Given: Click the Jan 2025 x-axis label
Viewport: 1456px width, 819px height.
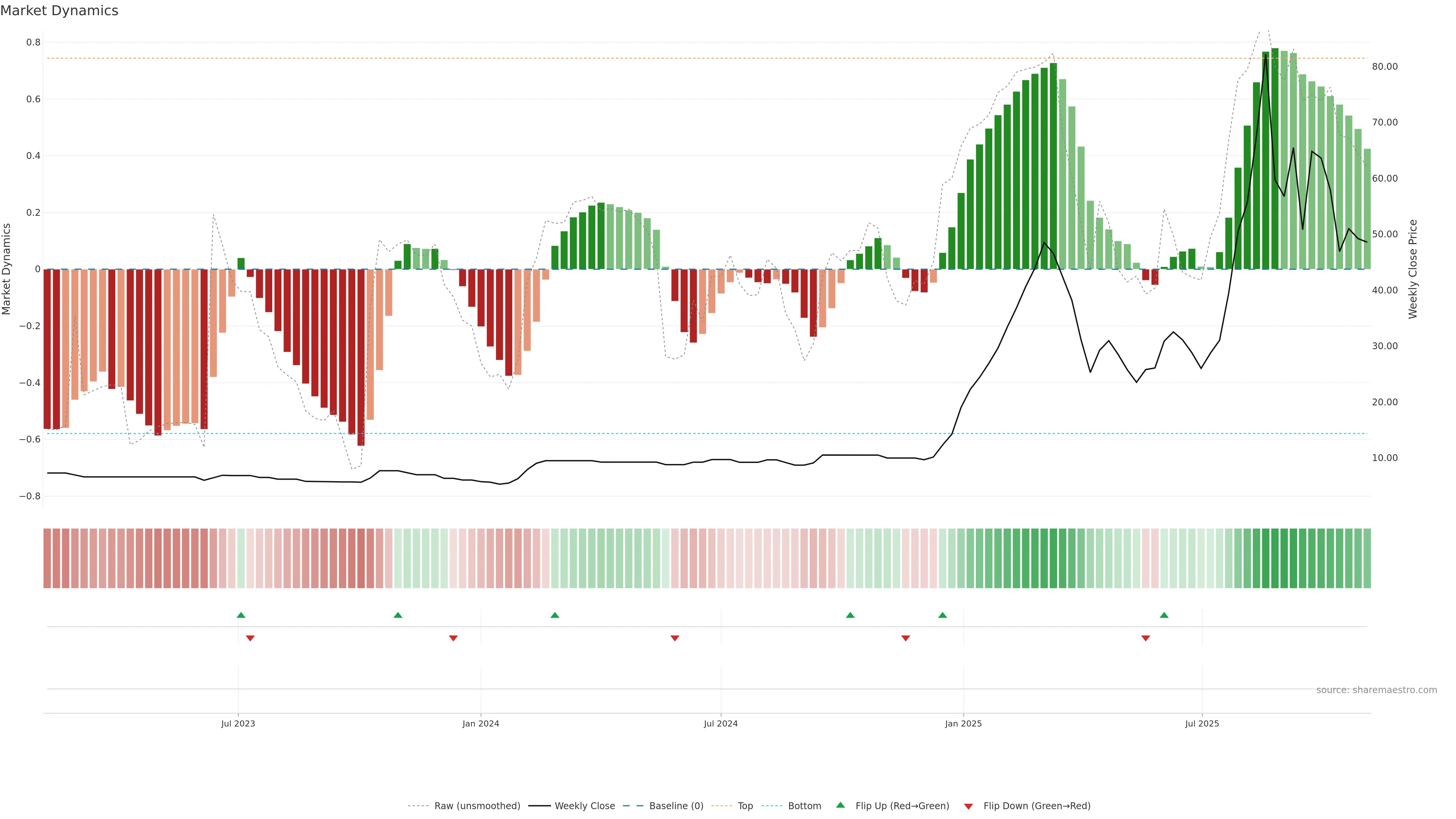Looking at the screenshot, I should pyautogui.click(x=963, y=723).
